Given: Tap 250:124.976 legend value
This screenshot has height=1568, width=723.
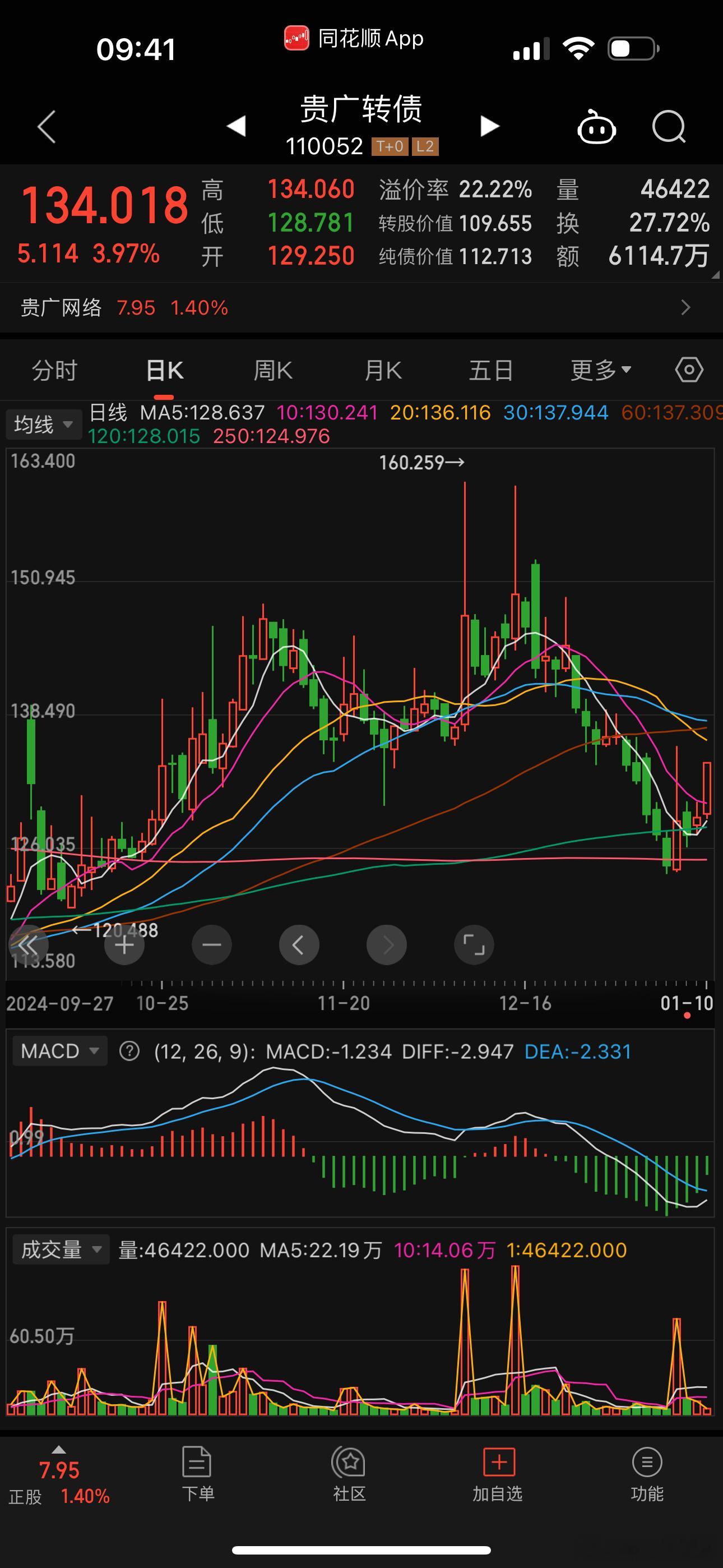Looking at the screenshot, I should tap(271, 436).
